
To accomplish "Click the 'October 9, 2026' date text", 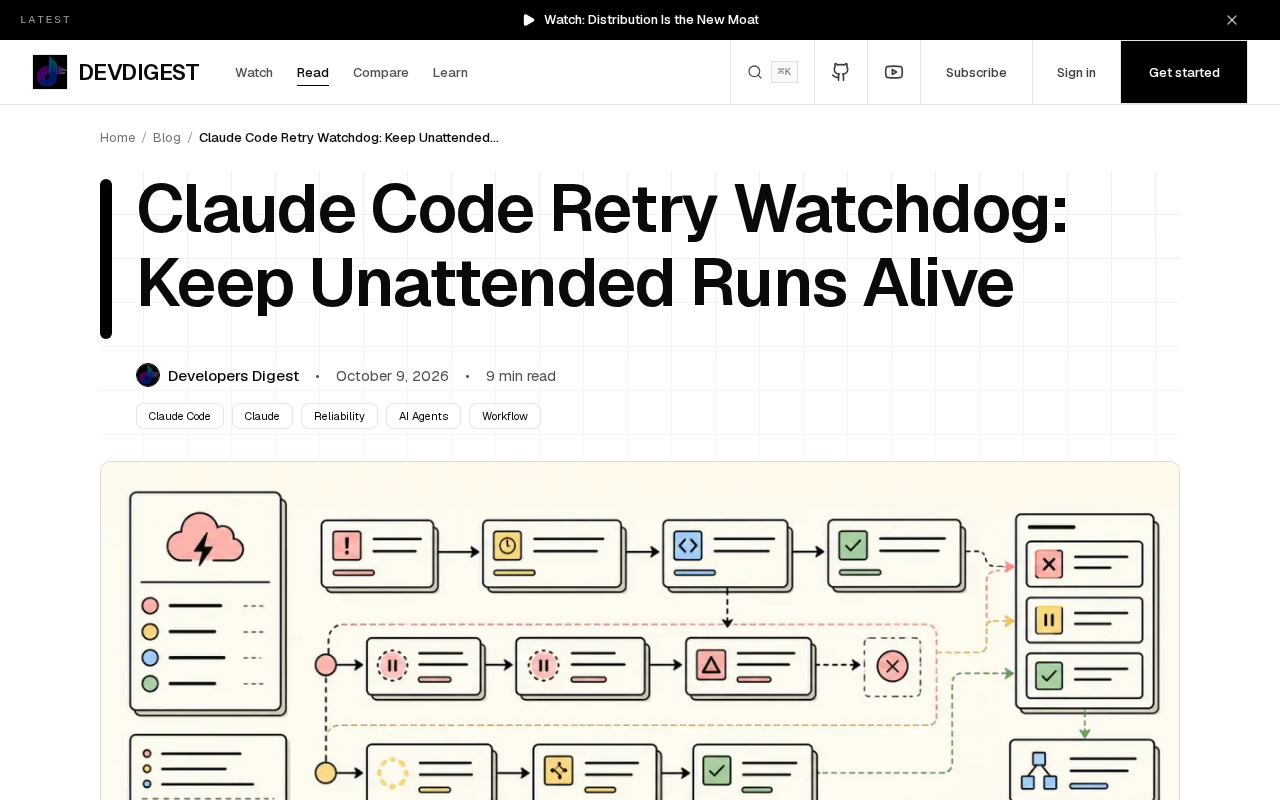I will tap(392, 376).
